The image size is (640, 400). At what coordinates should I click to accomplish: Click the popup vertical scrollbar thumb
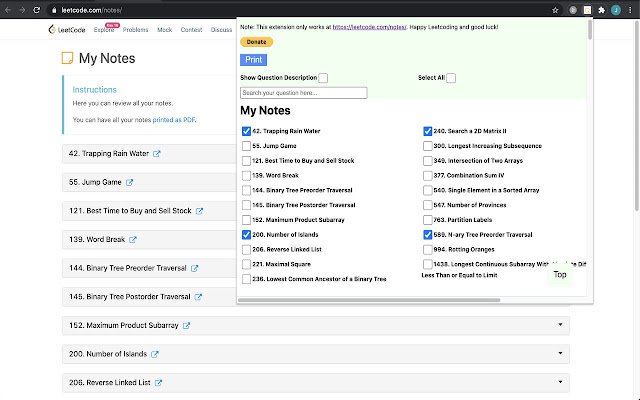tap(590, 29)
